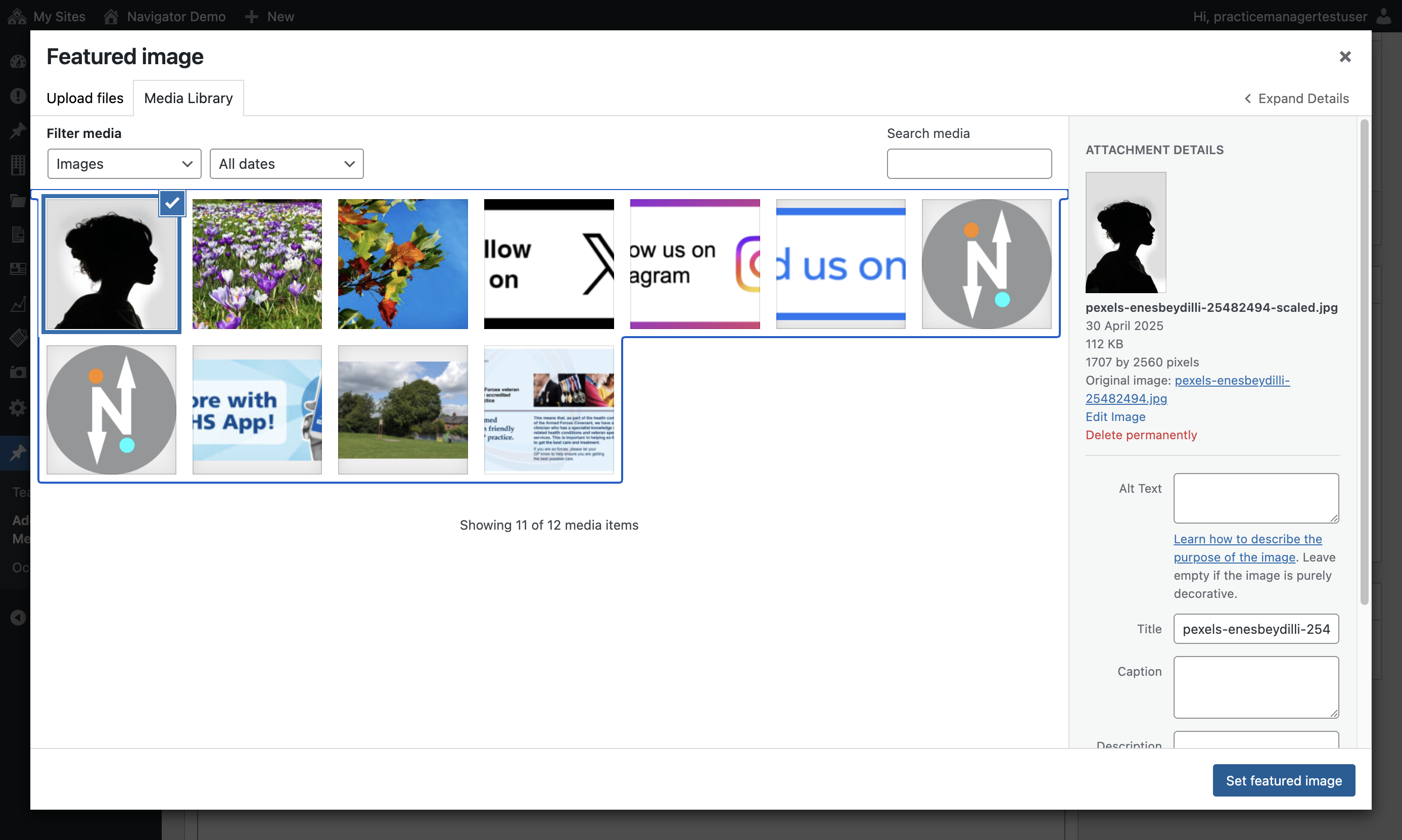The width and height of the screenshot is (1402, 840).
Task: Open the New content menu
Action: click(269, 16)
